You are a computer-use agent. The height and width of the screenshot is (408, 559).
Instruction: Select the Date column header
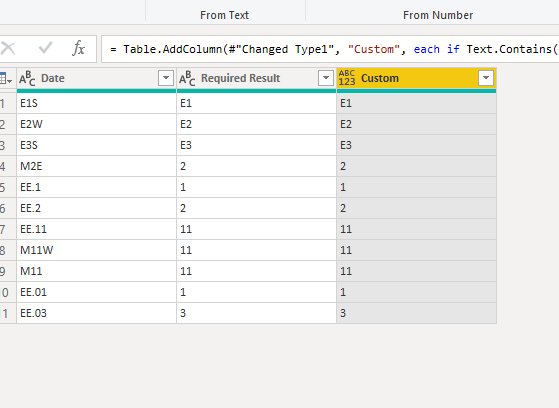click(x=96, y=78)
